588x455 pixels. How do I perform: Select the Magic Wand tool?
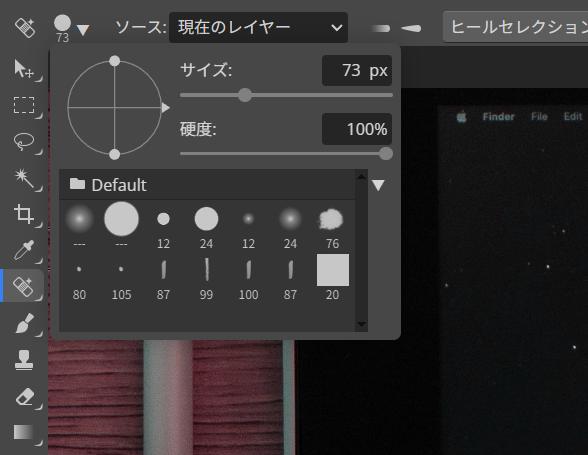coord(24,178)
